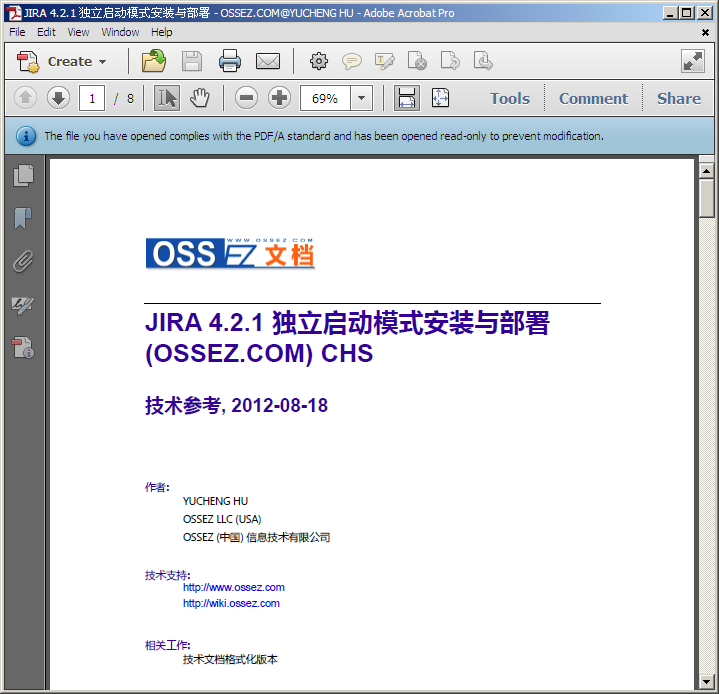
Task: Print the document with printer icon
Action: point(230,61)
